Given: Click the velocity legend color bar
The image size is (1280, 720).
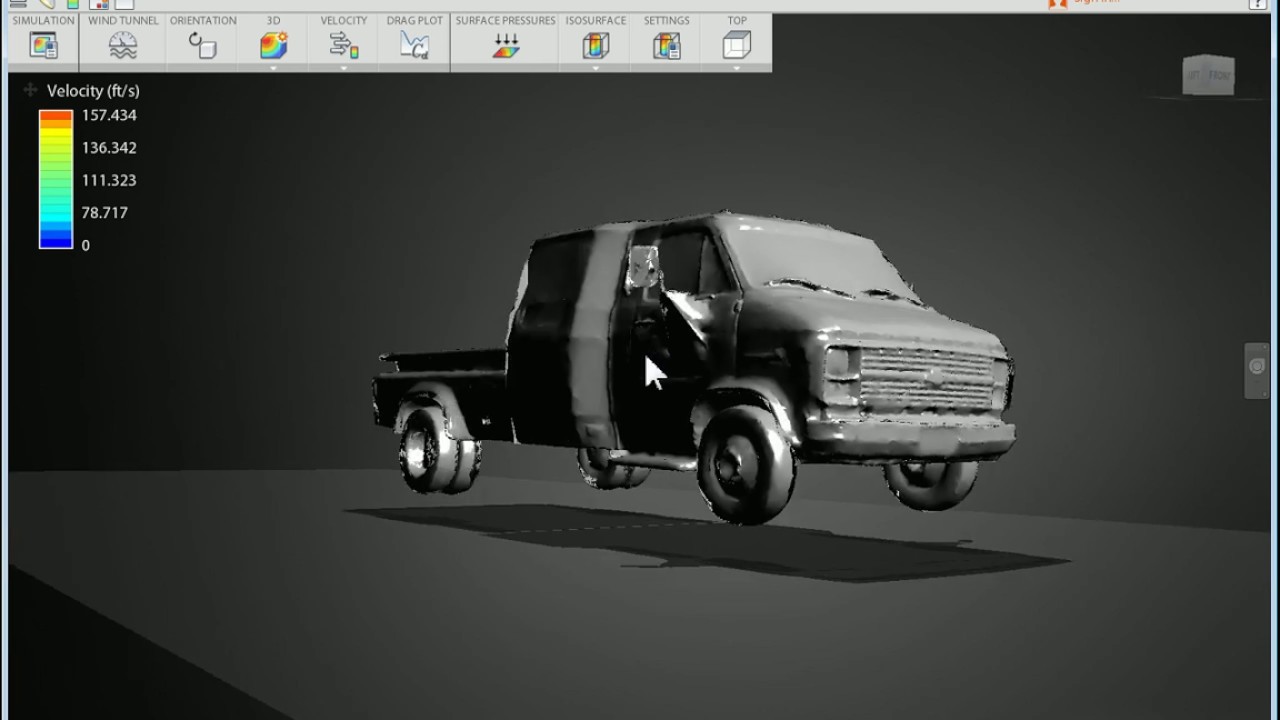Looking at the screenshot, I should (56, 179).
